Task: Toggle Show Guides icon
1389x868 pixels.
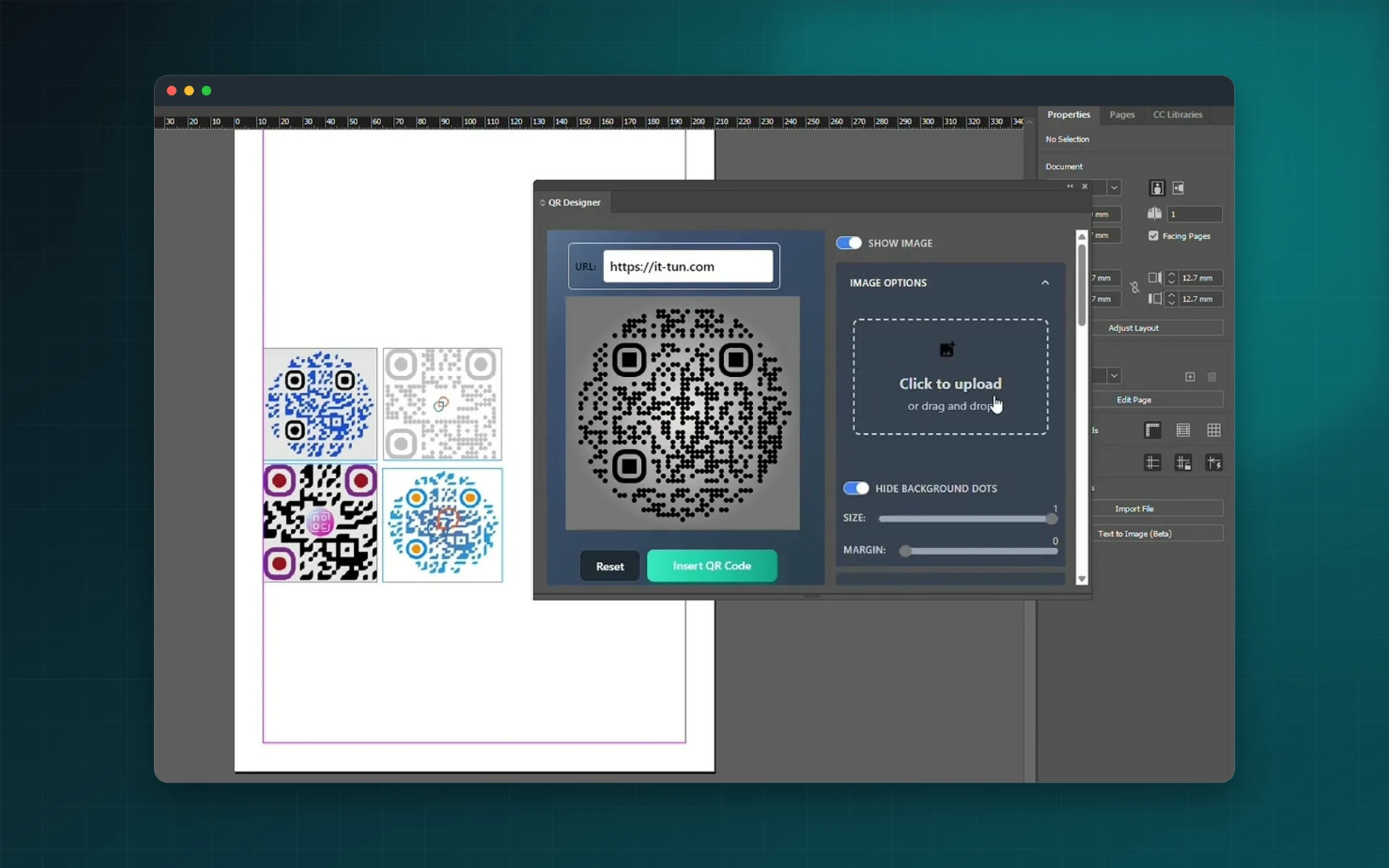Action: pos(1152,463)
